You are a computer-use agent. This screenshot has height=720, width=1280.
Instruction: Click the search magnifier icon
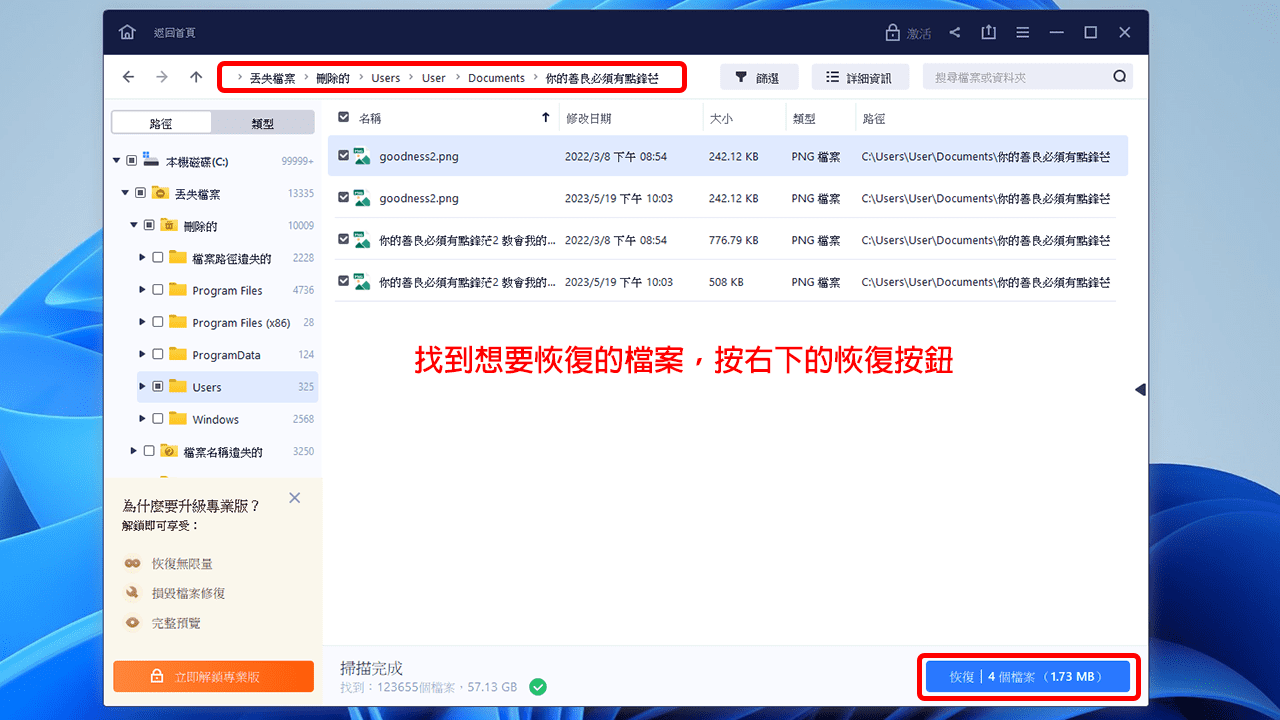(1119, 76)
